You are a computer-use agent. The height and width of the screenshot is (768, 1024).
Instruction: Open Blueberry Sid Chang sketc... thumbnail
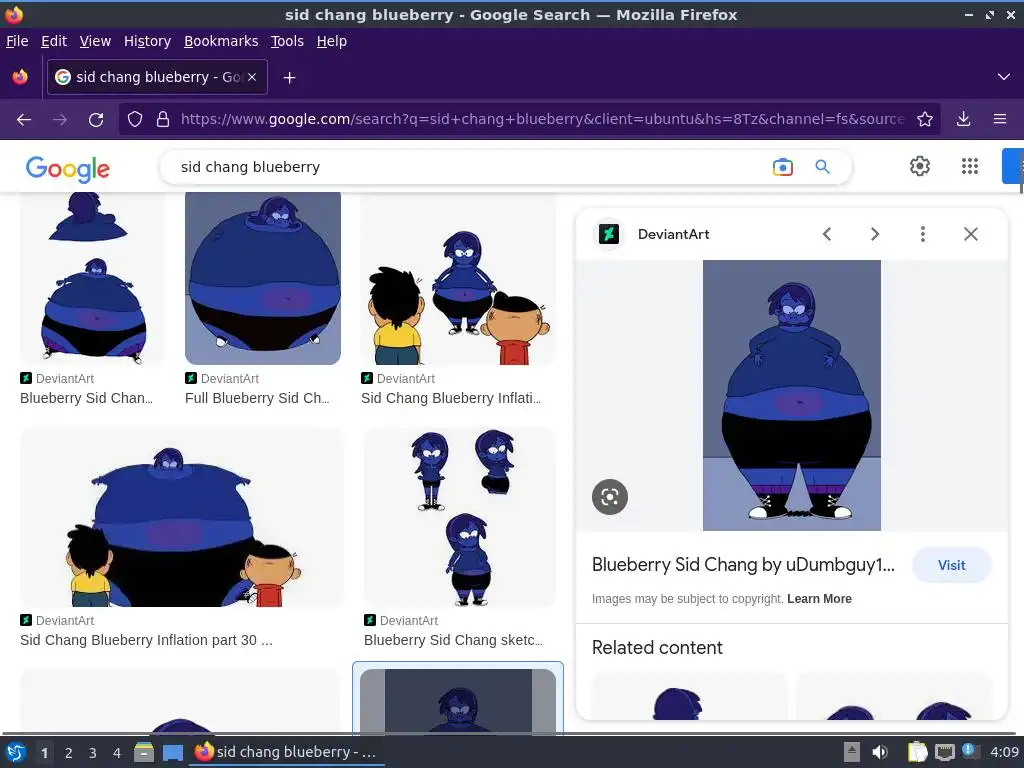click(x=460, y=517)
